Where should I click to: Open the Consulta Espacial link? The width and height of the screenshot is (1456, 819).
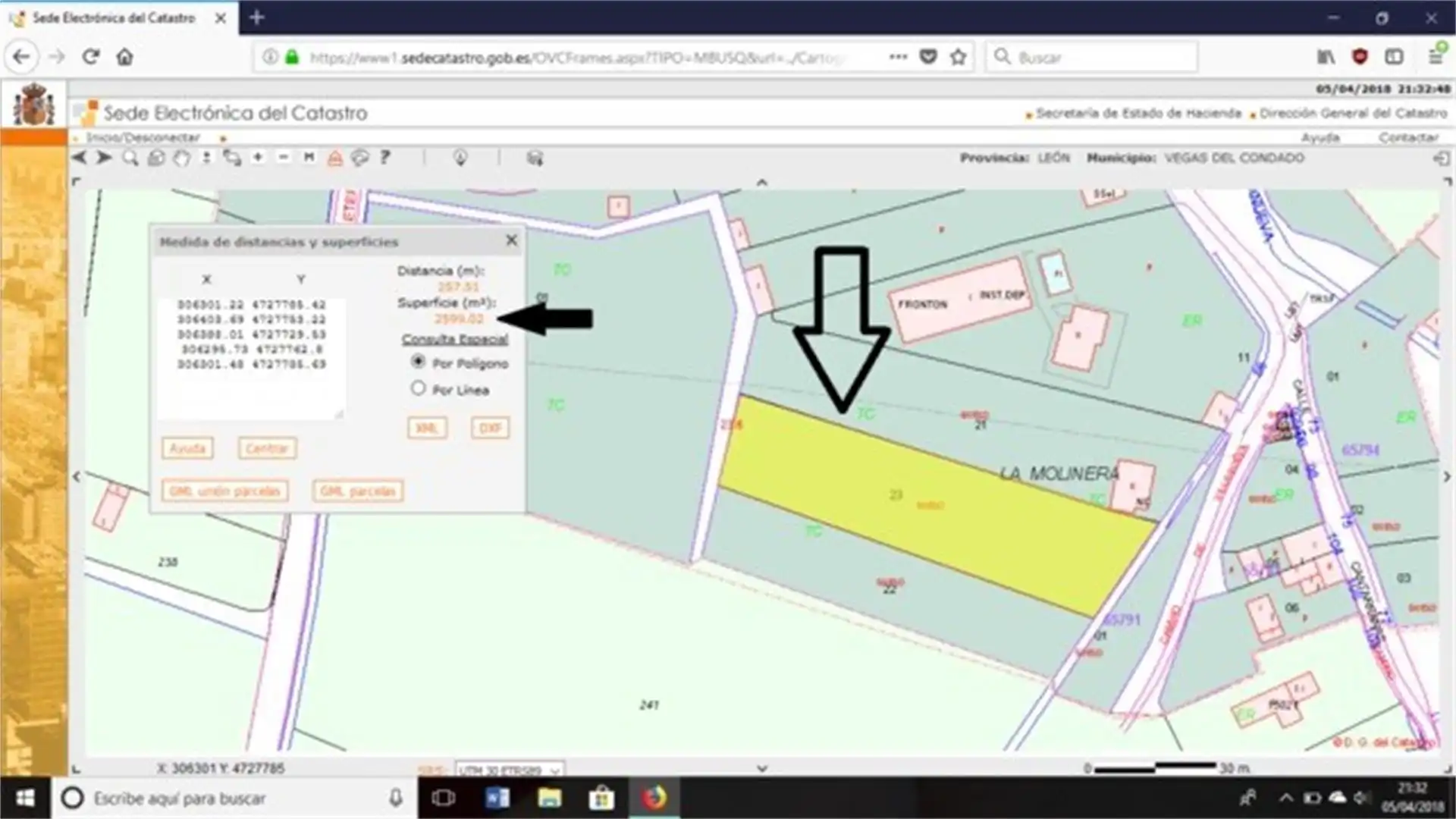455,339
